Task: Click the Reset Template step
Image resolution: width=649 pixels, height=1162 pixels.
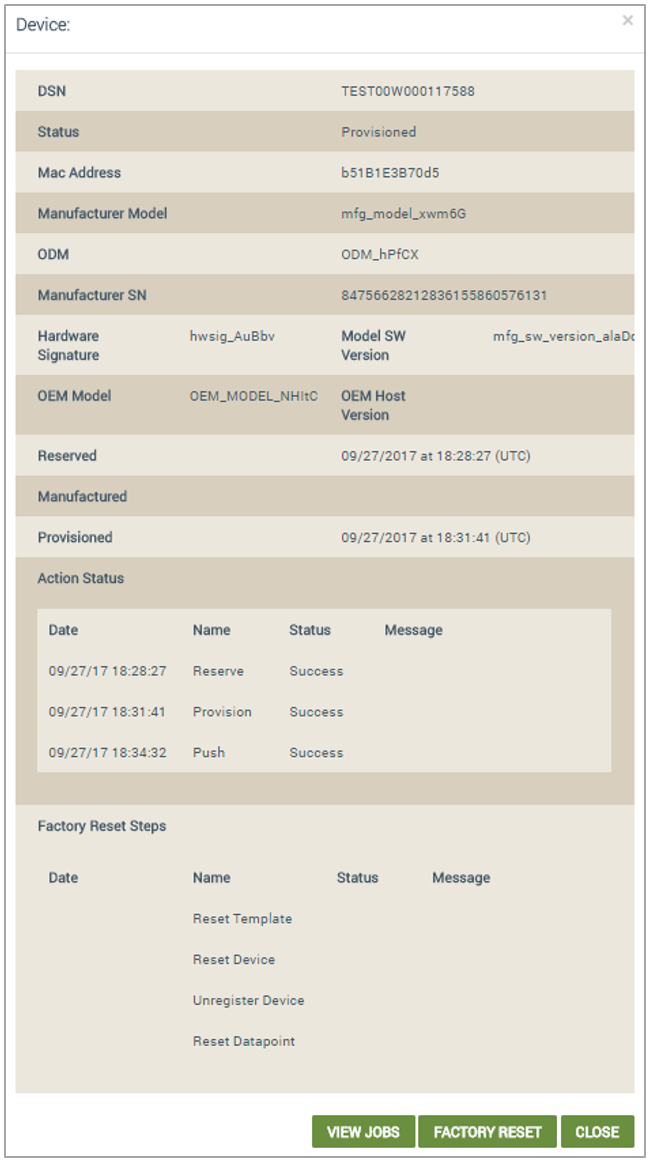Action: point(242,918)
